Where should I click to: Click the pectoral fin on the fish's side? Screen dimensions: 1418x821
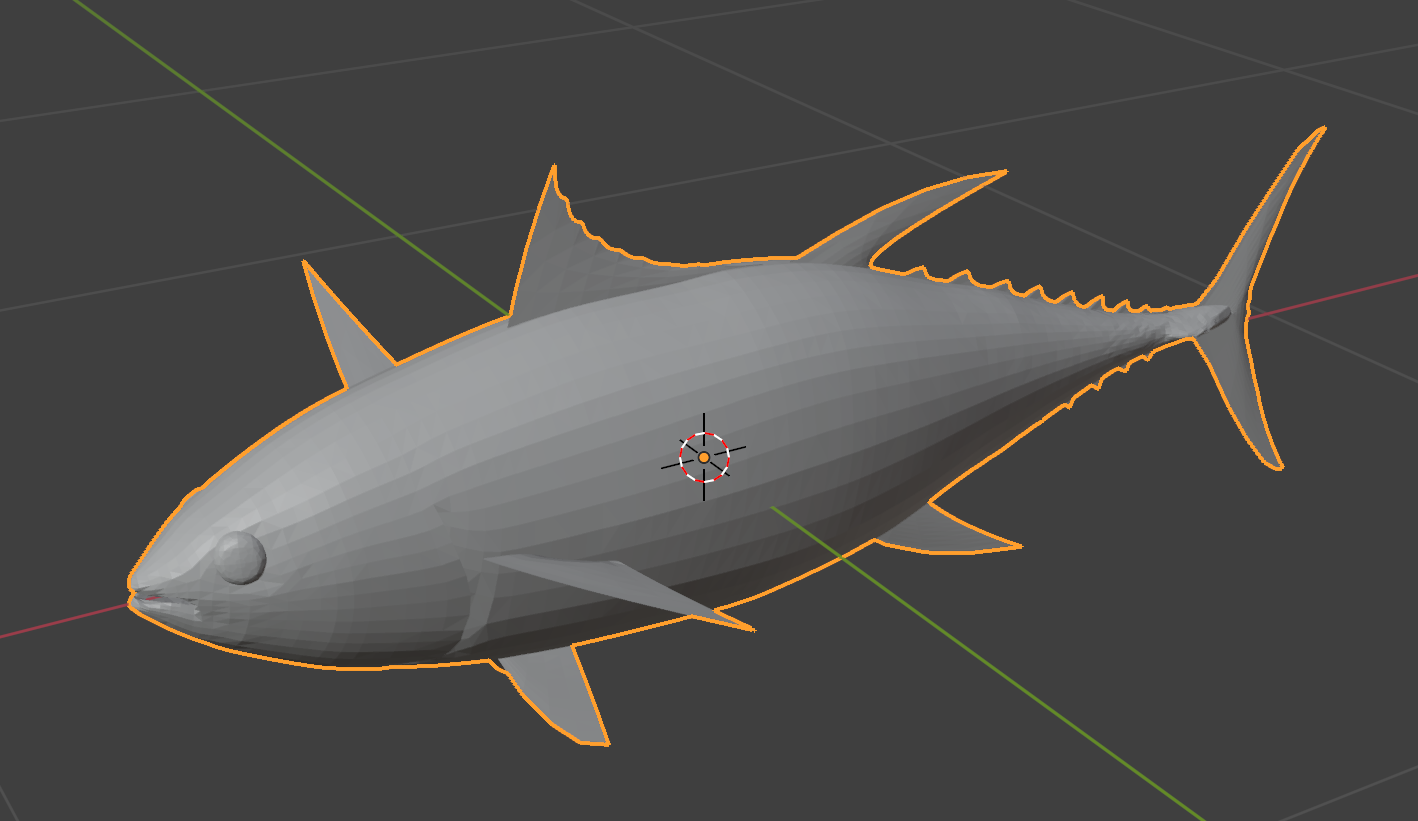(x=618, y=588)
